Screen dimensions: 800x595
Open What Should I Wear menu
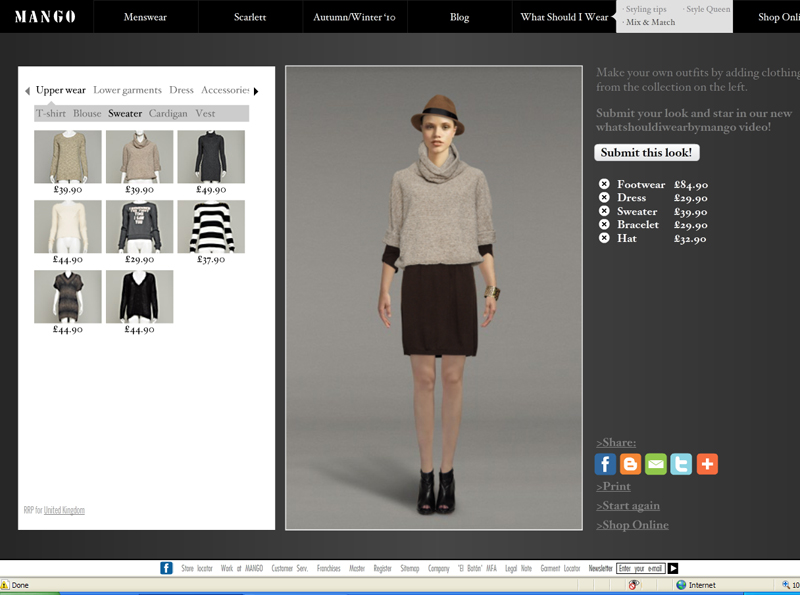564,17
